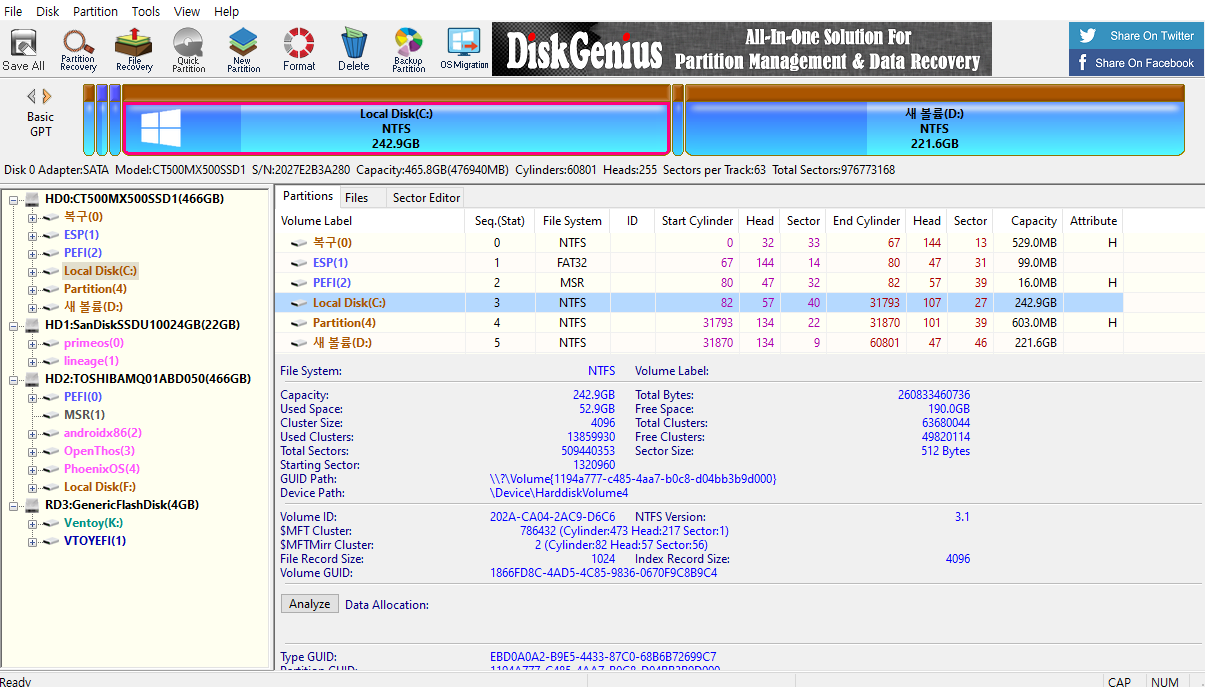The image size is (1205, 687).
Task: Expand the 복구(0) tree node
Action: [x=32, y=217]
